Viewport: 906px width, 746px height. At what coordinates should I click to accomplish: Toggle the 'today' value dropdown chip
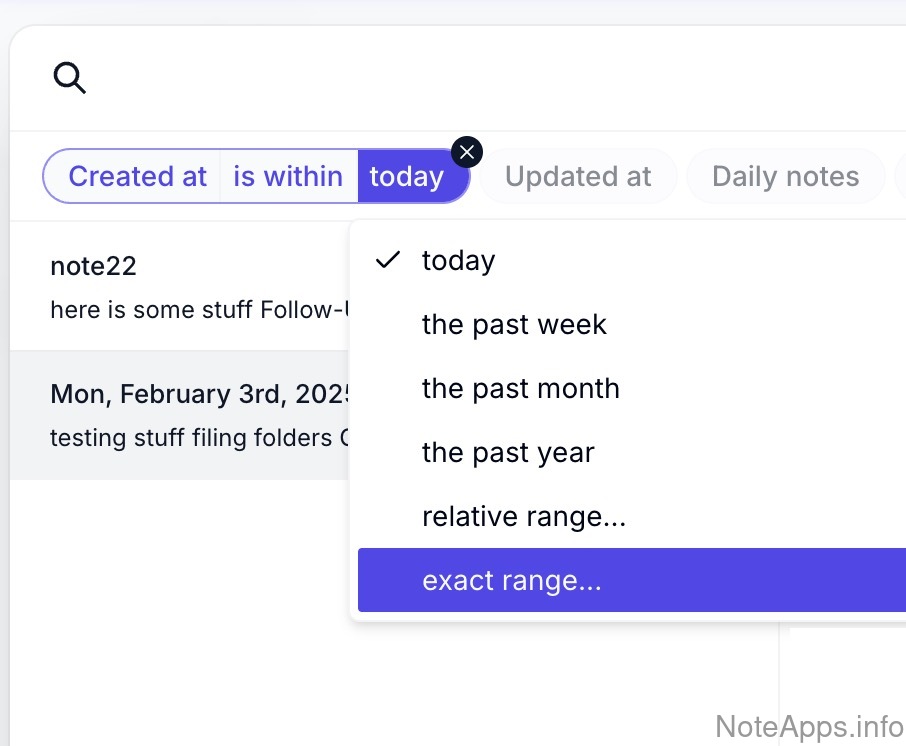tap(407, 177)
